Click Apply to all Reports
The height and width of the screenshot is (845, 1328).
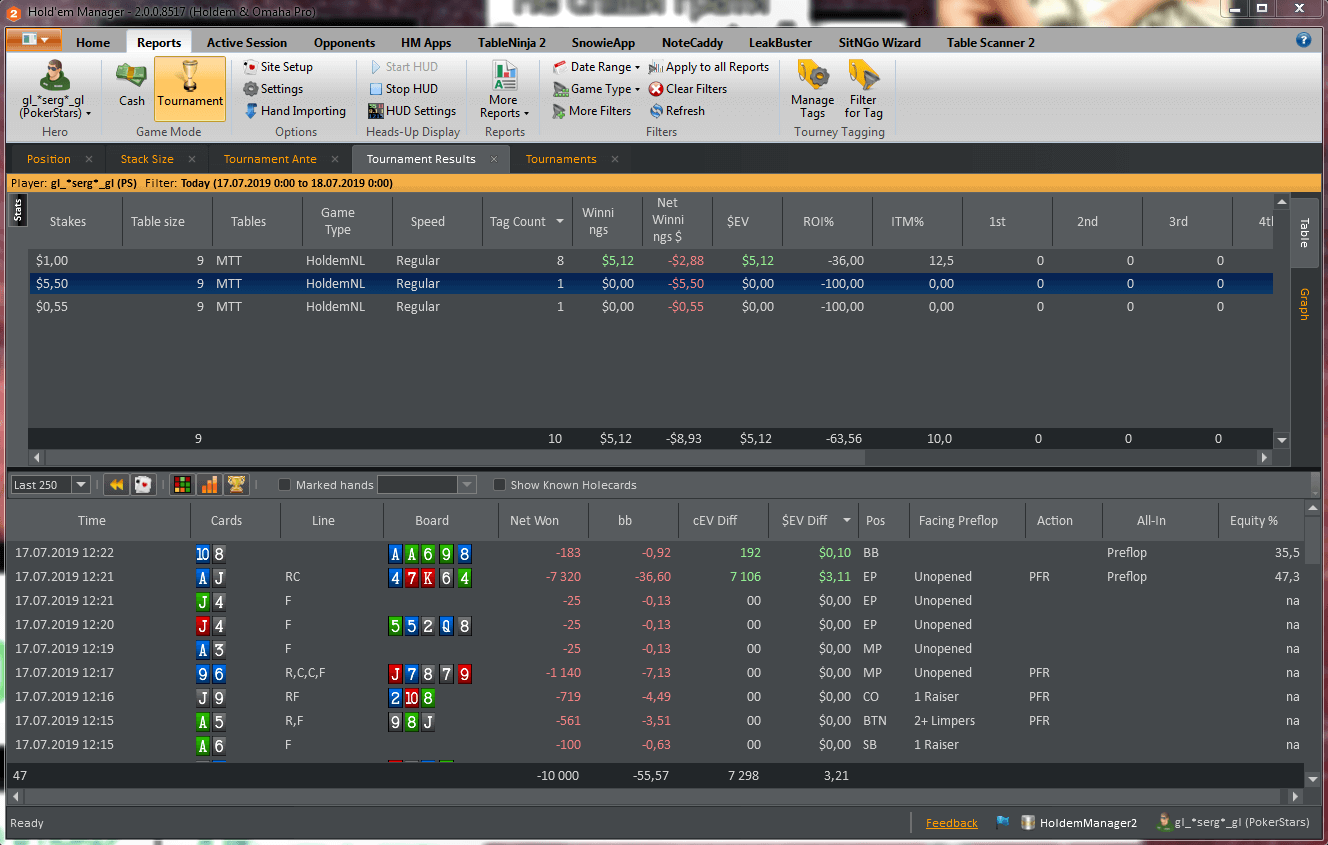(x=709, y=67)
